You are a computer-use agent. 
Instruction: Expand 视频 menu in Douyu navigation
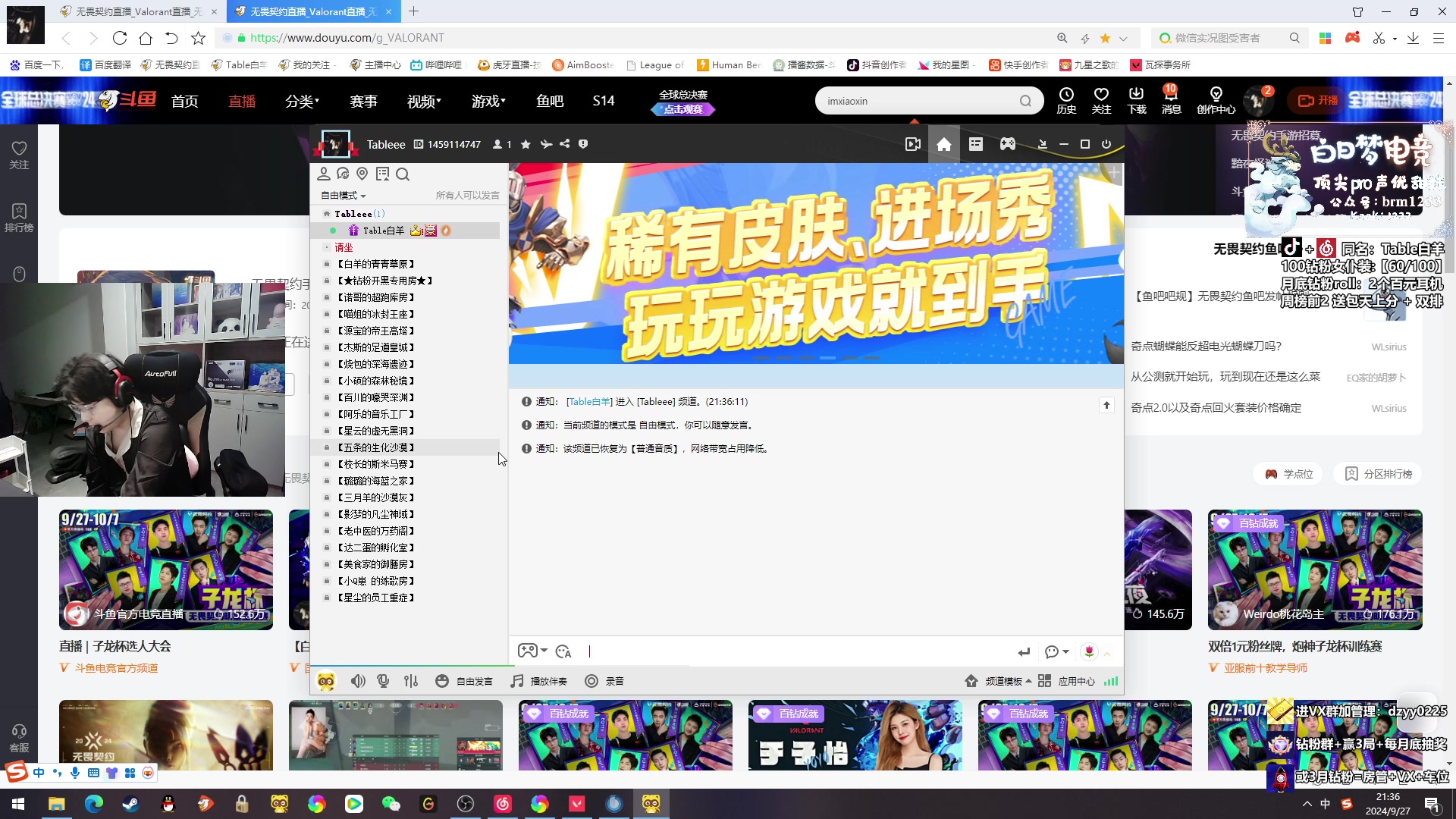[424, 101]
